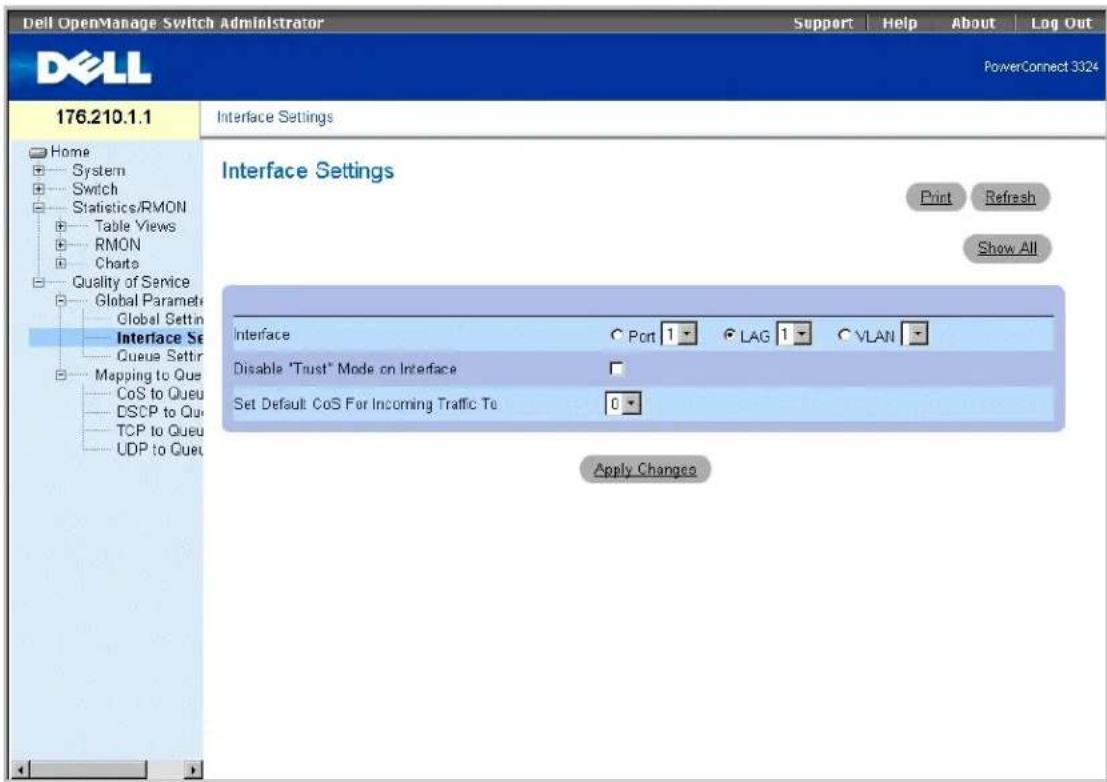The image size is (1107, 782).
Task: Click Log Out in the top bar
Action: 1061,23
